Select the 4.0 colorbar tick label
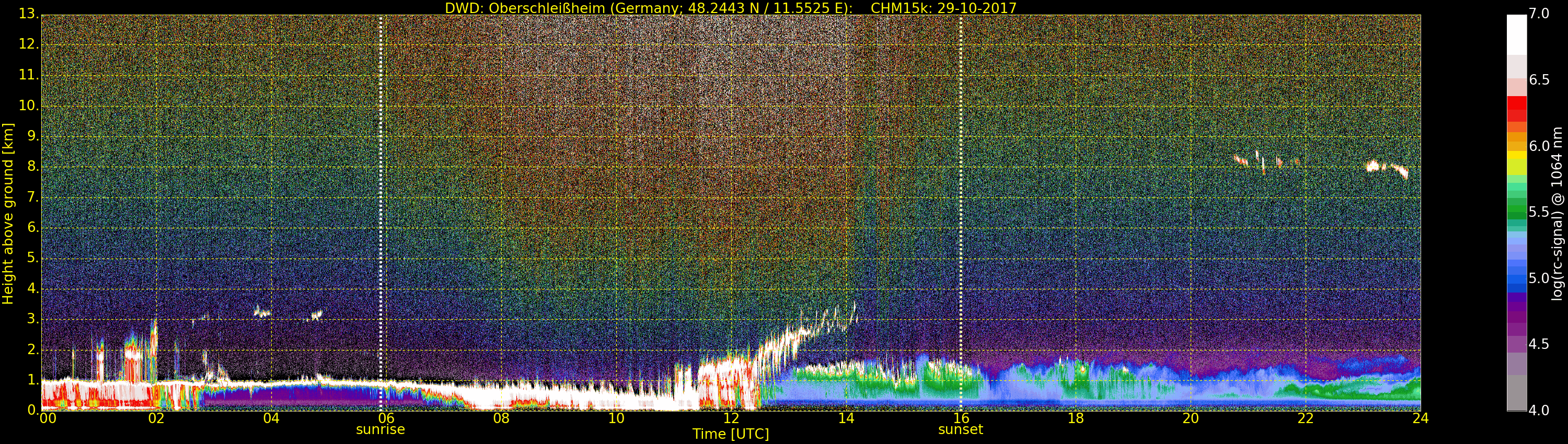Viewport: 1568px width, 444px height. coord(1539,411)
